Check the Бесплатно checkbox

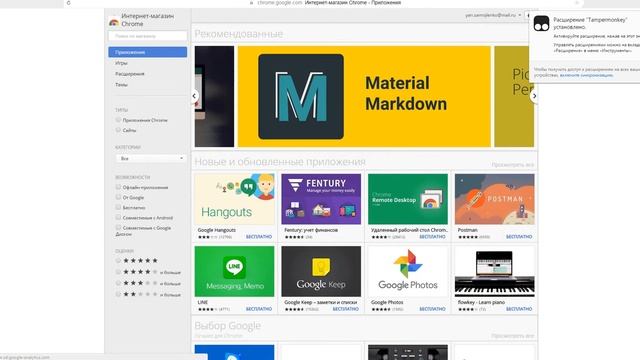point(118,207)
